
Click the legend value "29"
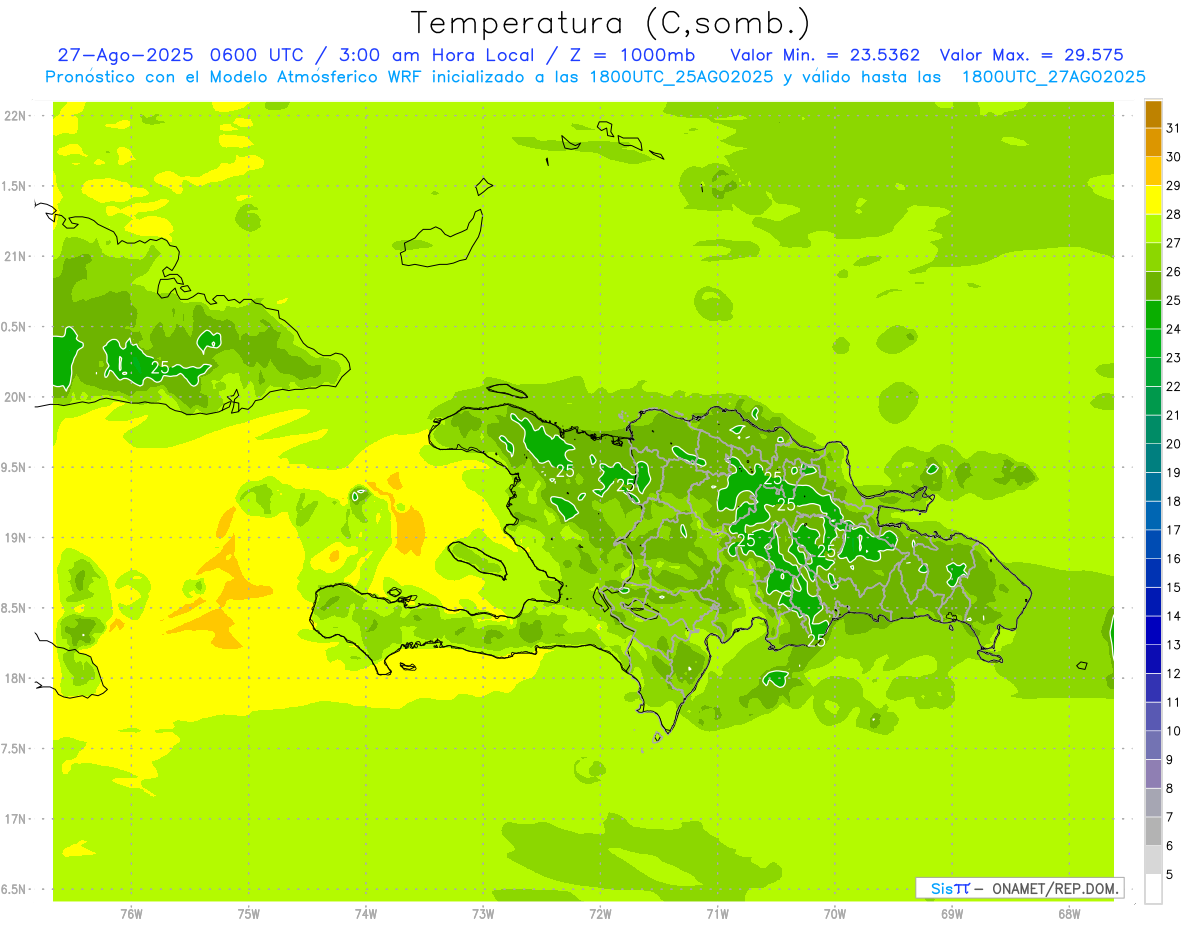1174,185
